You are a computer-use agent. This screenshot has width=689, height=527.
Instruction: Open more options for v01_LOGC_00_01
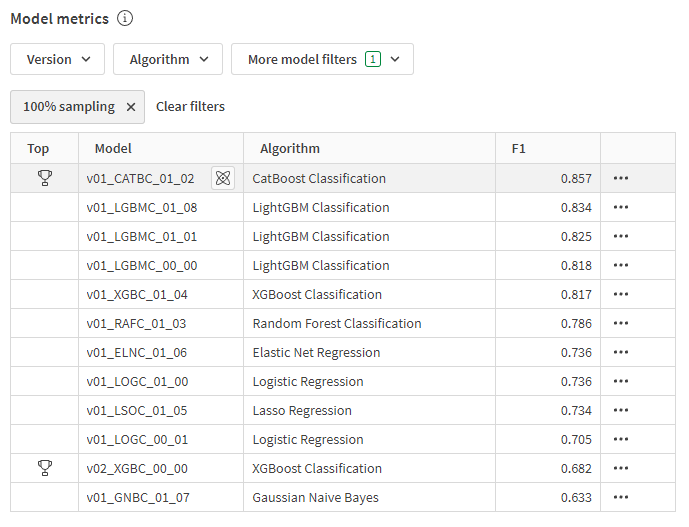click(620, 439)
